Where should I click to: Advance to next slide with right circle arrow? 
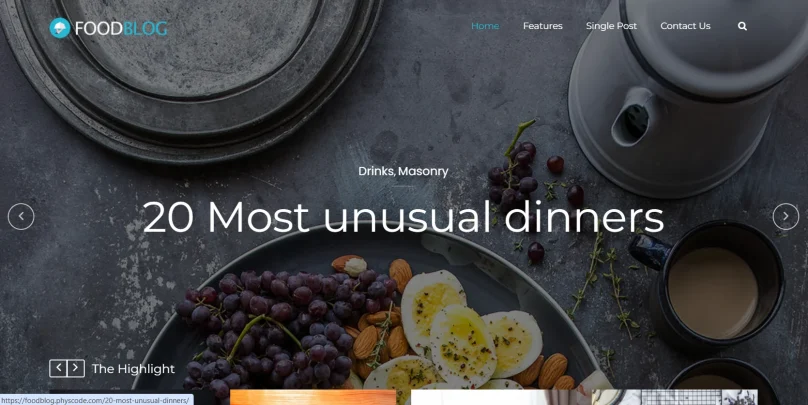(786, 216)
